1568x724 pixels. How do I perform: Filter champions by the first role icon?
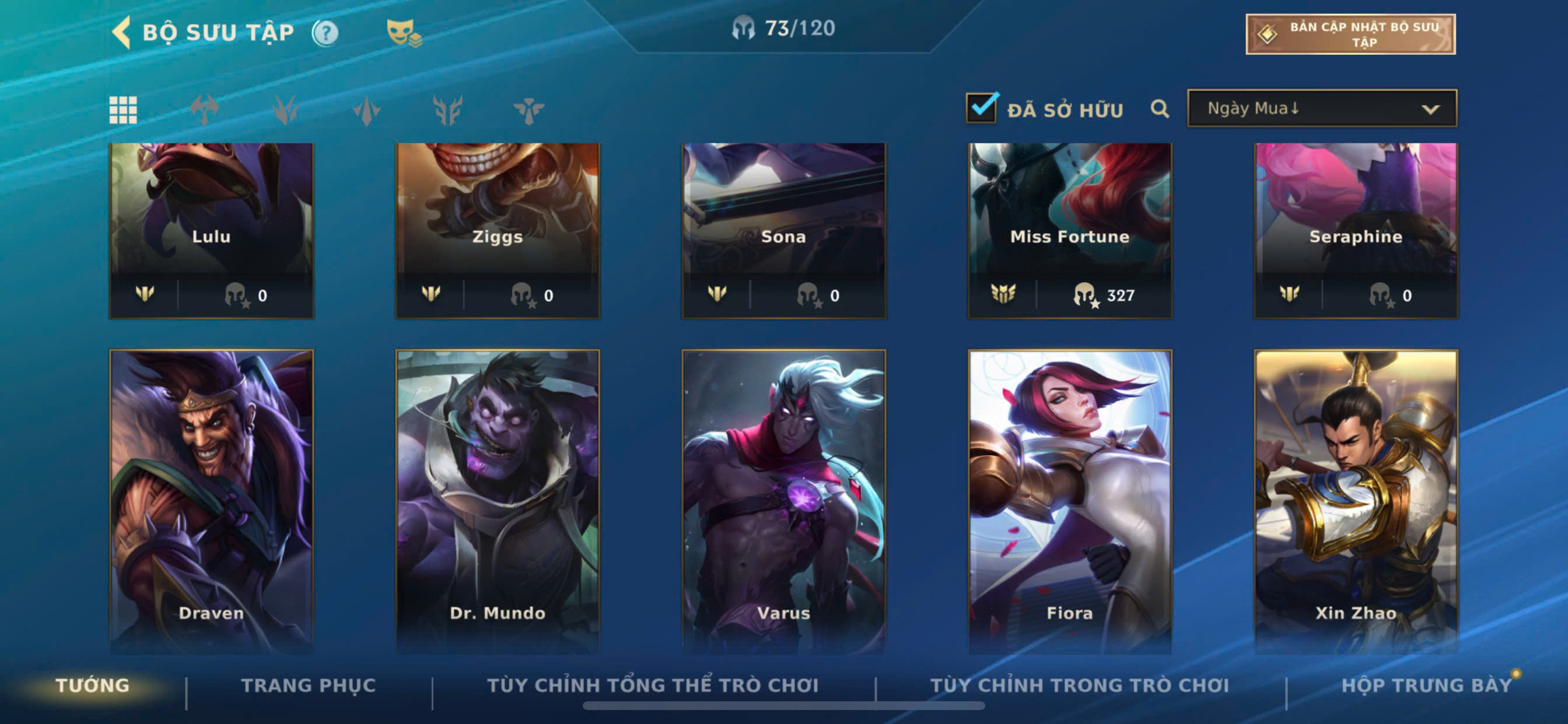(204, 110)
